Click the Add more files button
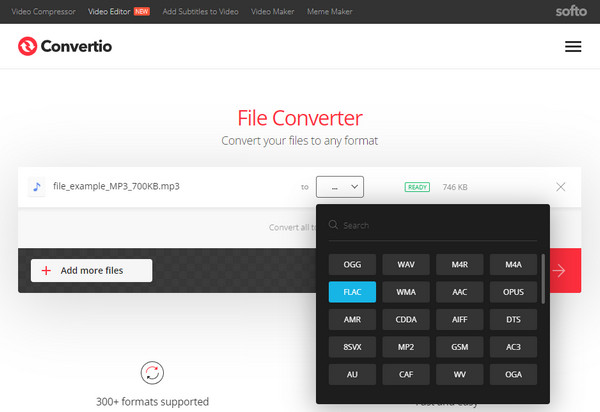600x412 pixels. (x=91, y=270)
